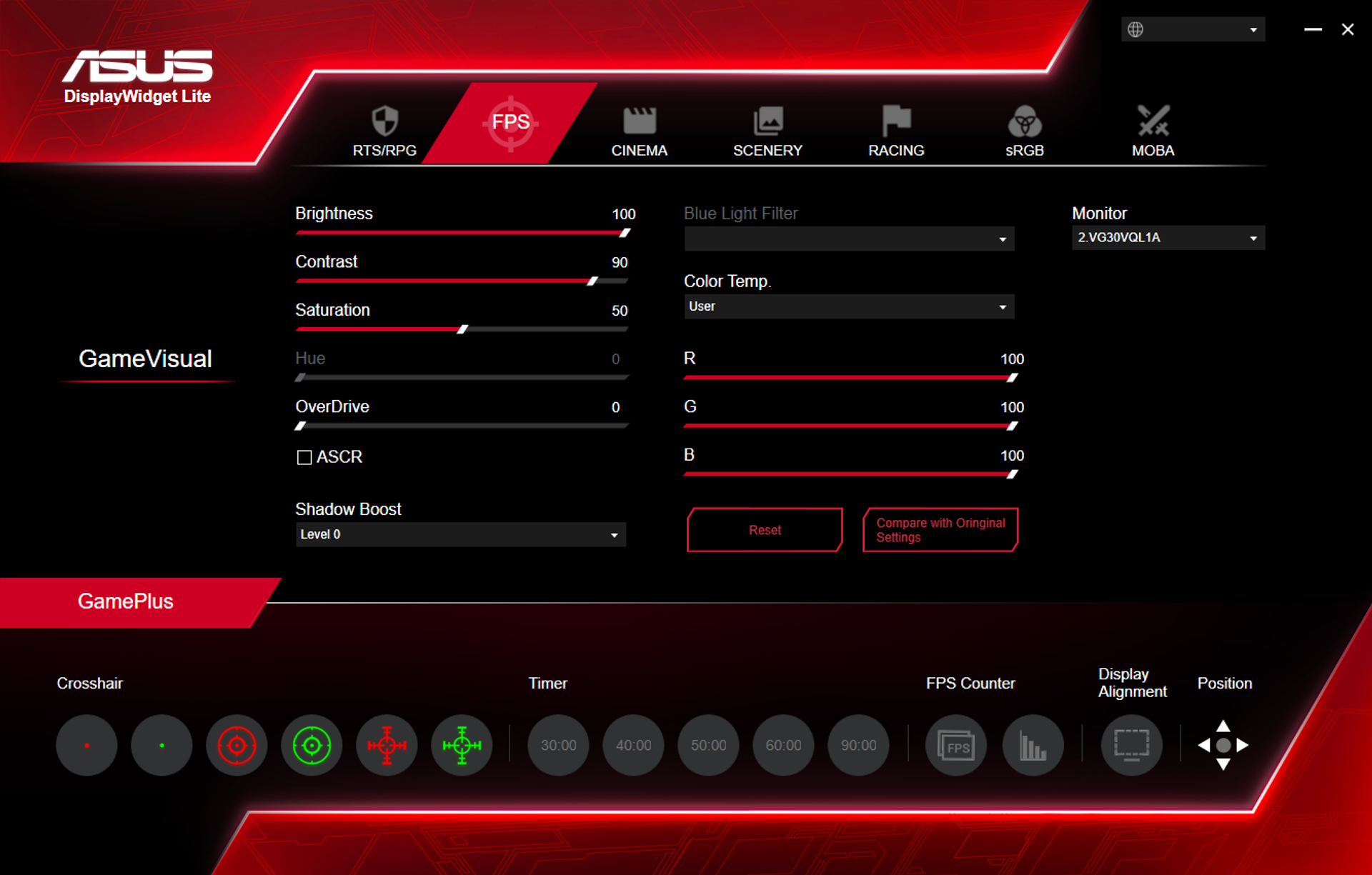Image resolution: width=1372 pixels, height=875 pixels.
Task: Click the GameVisual section label
Action: [145, 359]
